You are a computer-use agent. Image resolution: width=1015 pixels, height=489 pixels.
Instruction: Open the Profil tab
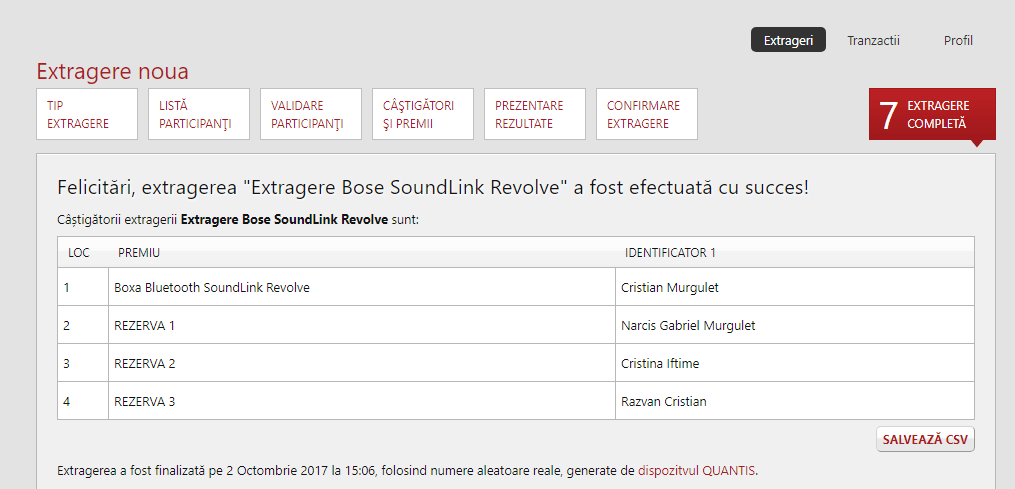pos(958,41)
